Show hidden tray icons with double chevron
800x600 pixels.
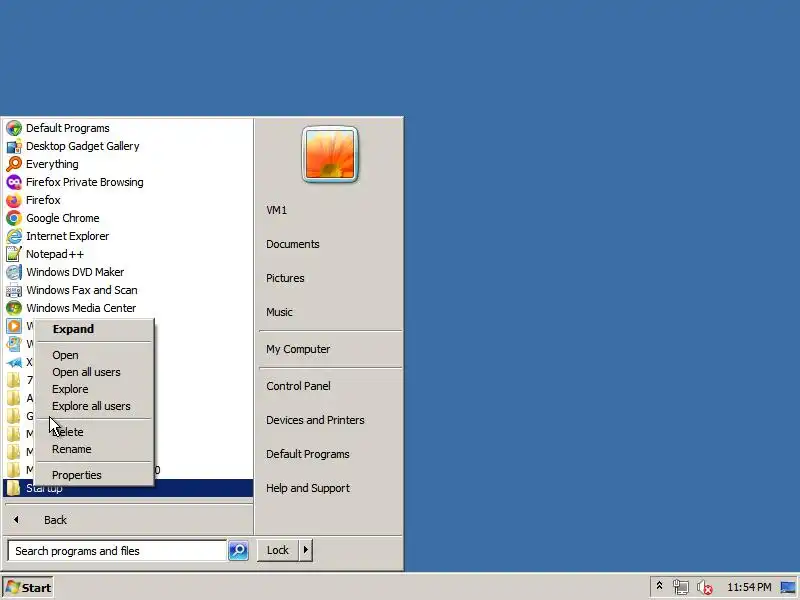(x=659, y=586)
